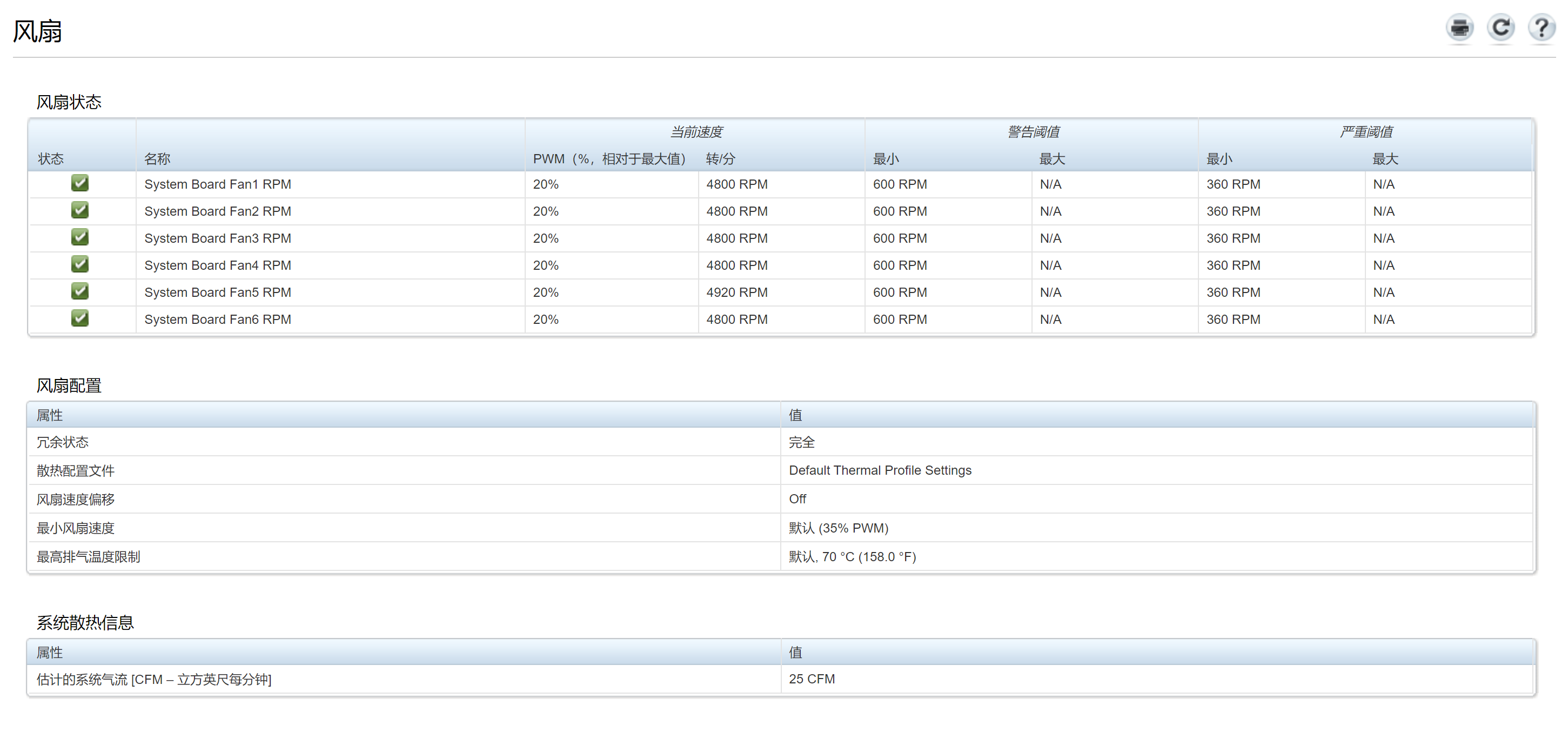
Task: Click the refresh page icon
Action: [1500, 28]
